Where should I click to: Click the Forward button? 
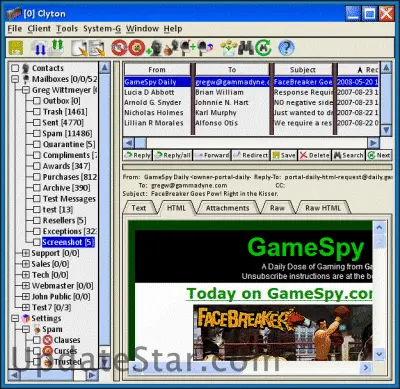212,155
